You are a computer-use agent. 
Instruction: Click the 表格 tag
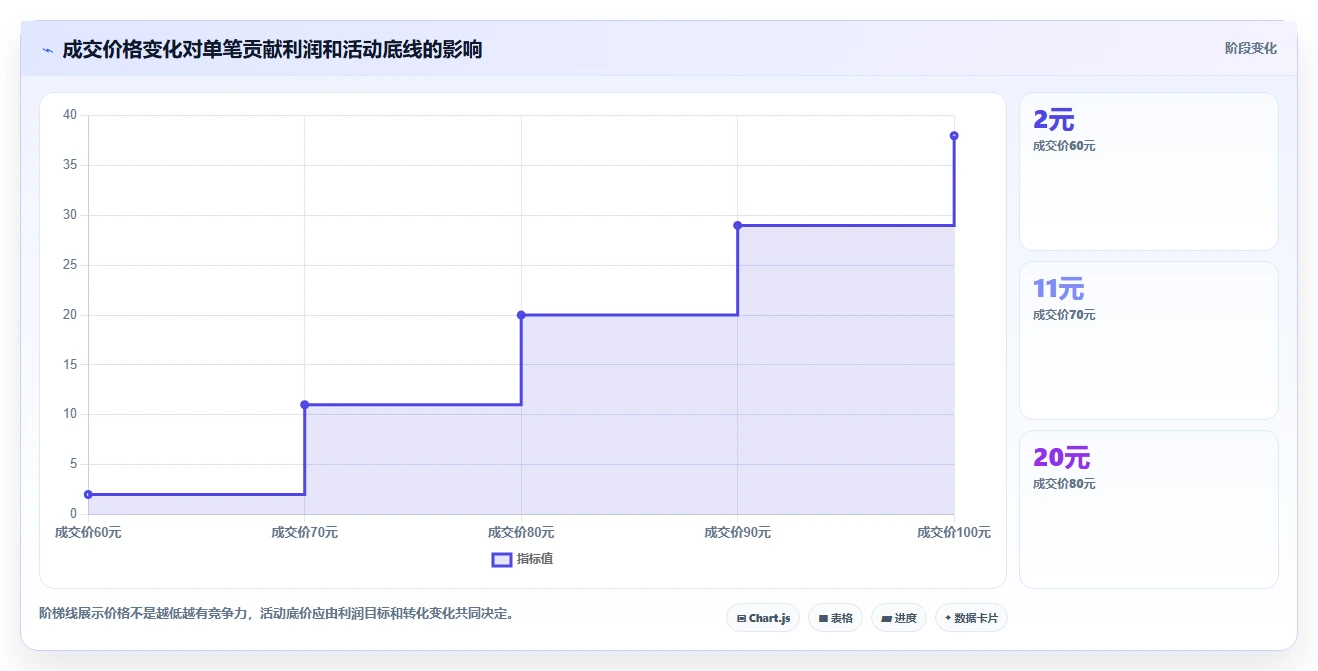point(835,618)
